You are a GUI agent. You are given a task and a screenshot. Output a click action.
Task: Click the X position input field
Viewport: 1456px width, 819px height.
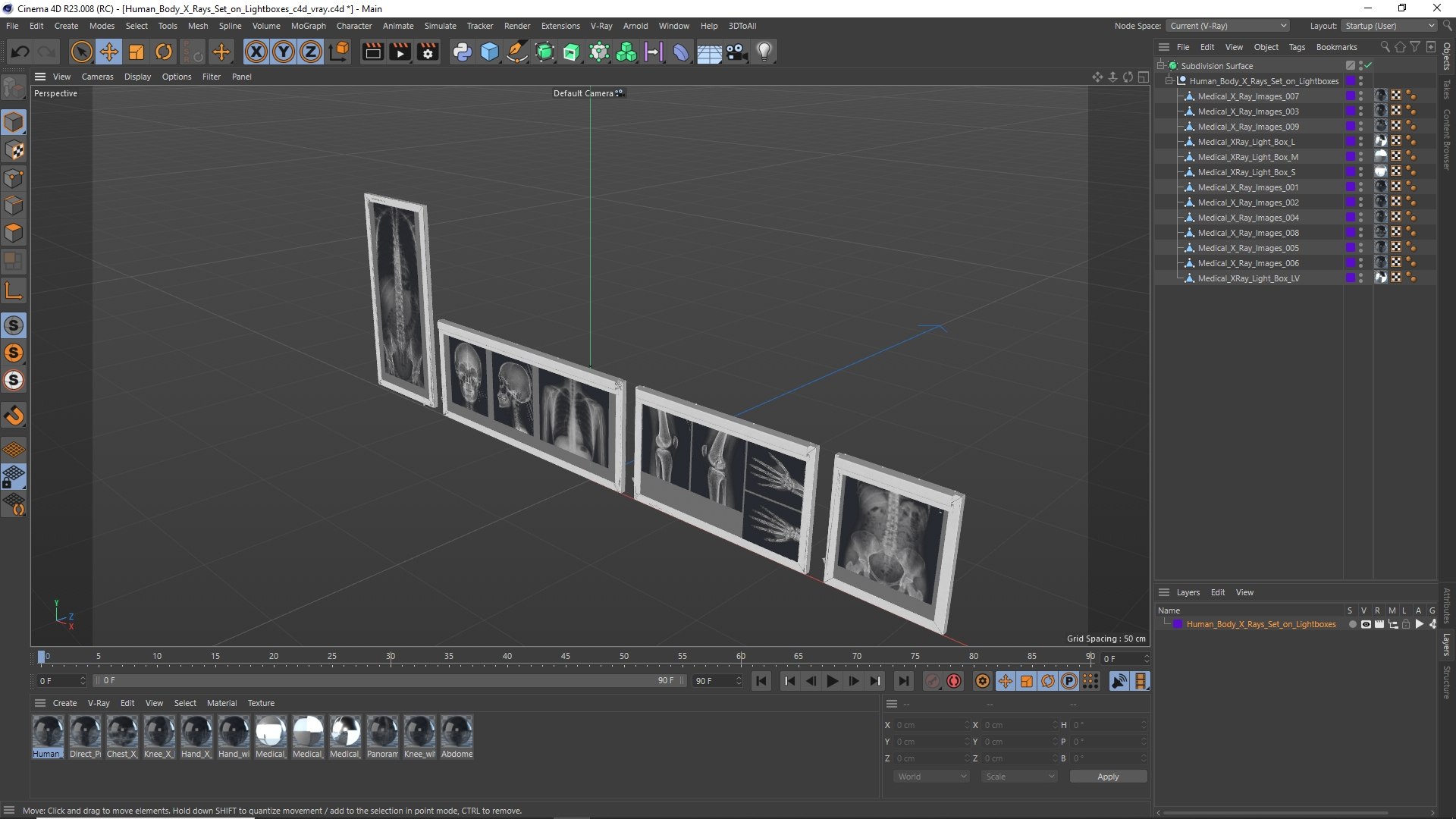pos(930,725)
